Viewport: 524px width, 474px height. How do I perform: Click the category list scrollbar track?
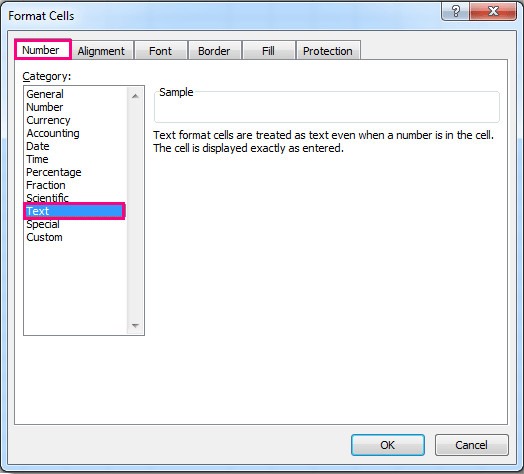click(x=135, y=211)
